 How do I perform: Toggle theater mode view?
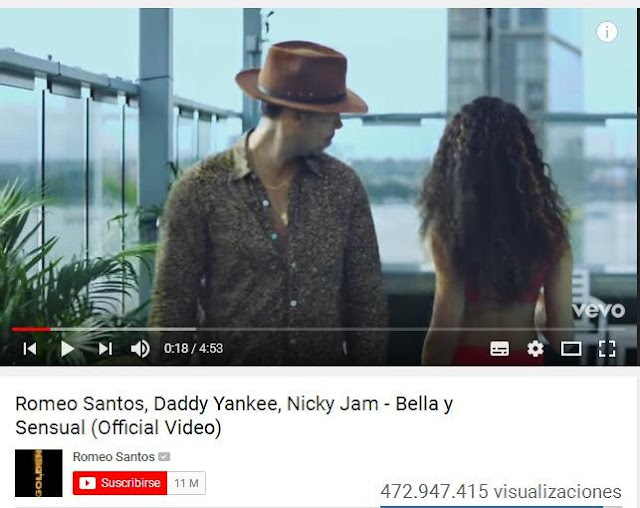pyautogui.click(x=571, y=349)
